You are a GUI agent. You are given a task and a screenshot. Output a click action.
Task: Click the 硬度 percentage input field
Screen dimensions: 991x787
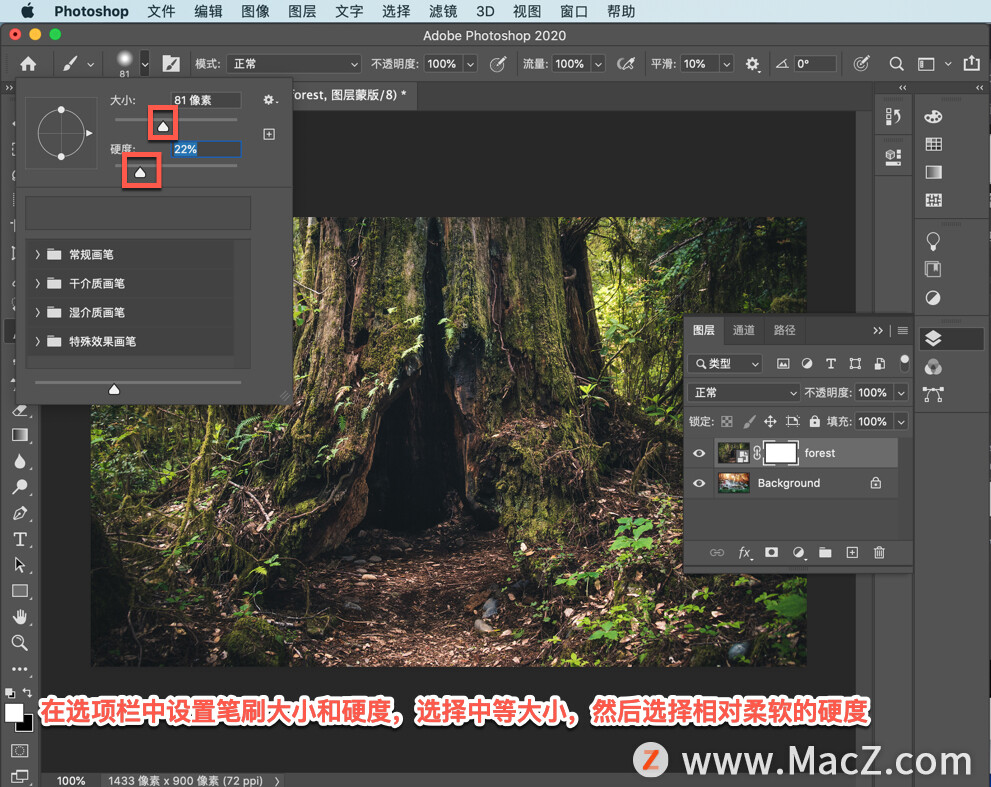pyautogui.click(x=205, y=149)
